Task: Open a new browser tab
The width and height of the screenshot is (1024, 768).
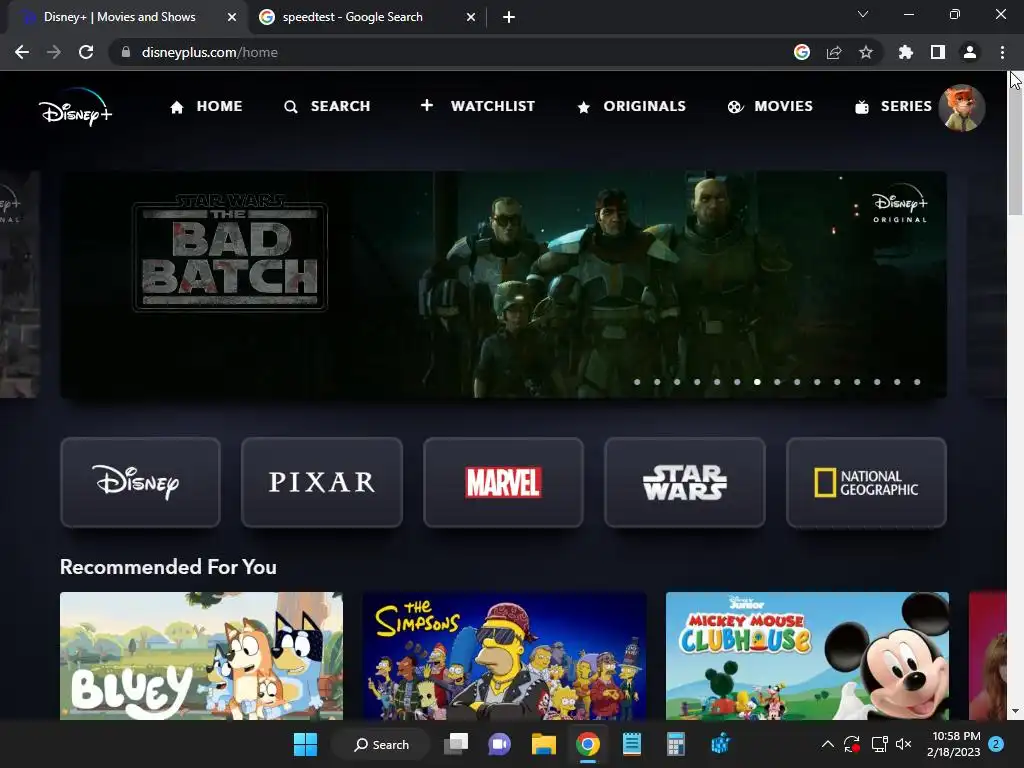Action: coord(509,18)
